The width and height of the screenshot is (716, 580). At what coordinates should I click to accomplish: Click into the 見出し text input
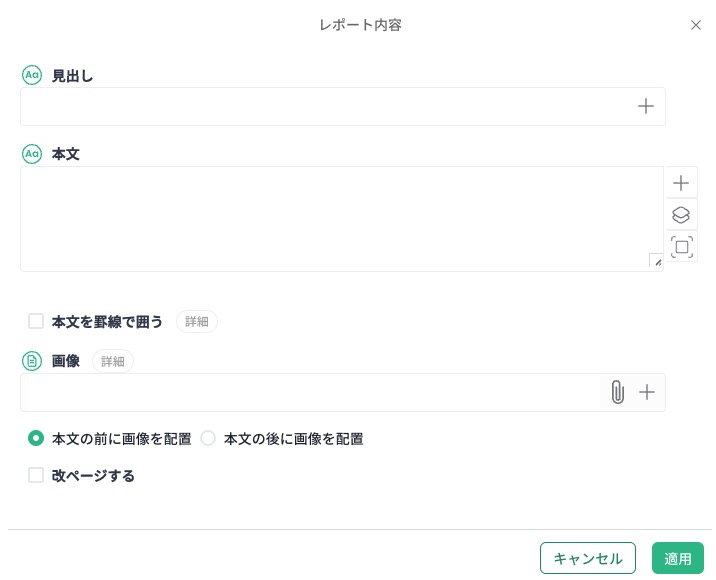pyautogui.click(x=320, y=107)
